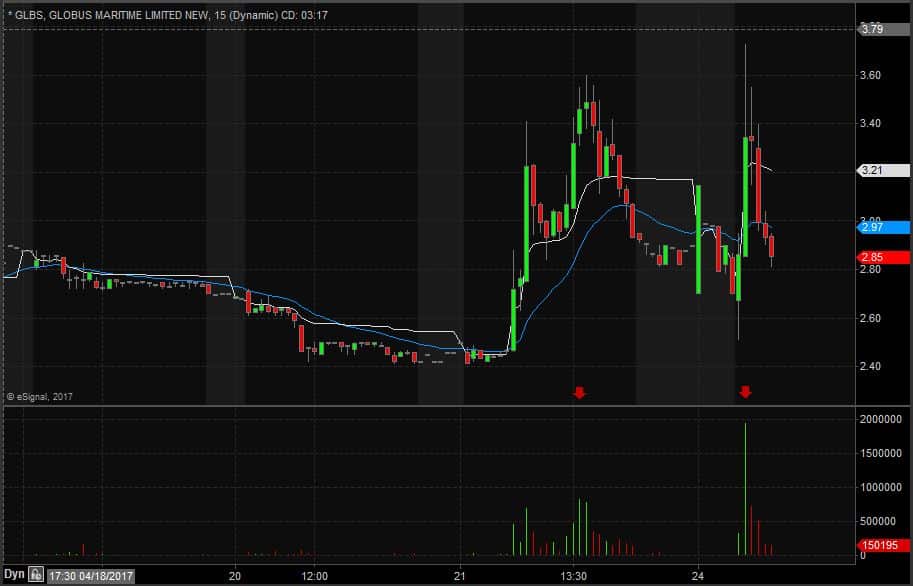
Task: Click the blue 2.97 price marker
Action: pyautogui.click(x=883, y=227)
